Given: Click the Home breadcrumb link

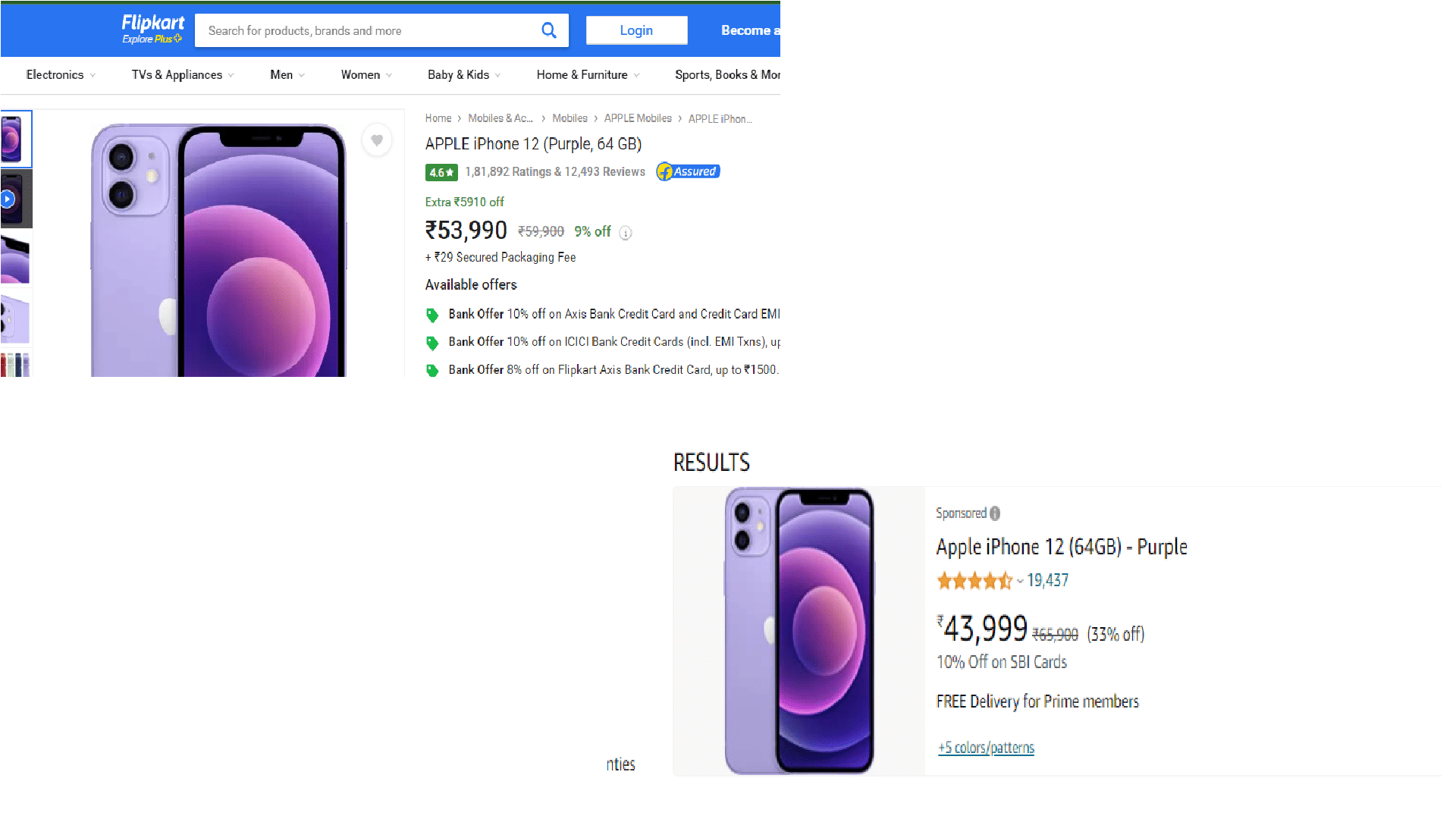Looking at the screenshot, I should tap(438, 118).
